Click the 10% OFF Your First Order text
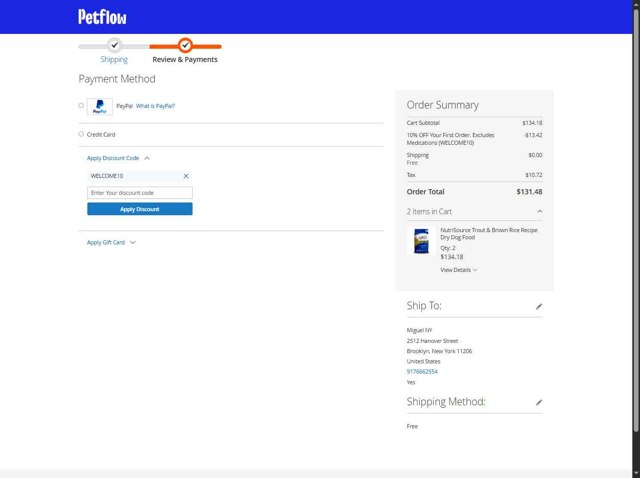 (x=450, y=139)
